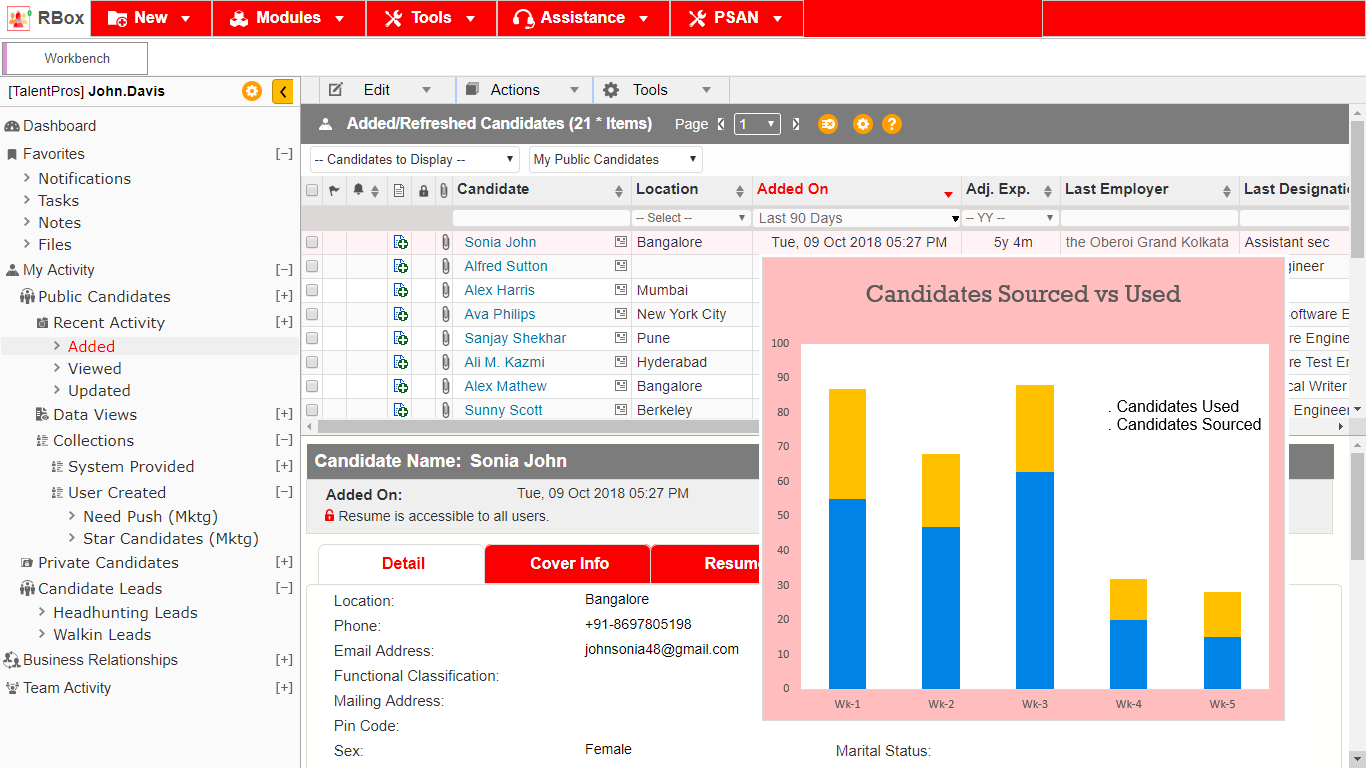Go to next page using the arrow icon
1366x768 pixels.
click(x=796, y=124)
